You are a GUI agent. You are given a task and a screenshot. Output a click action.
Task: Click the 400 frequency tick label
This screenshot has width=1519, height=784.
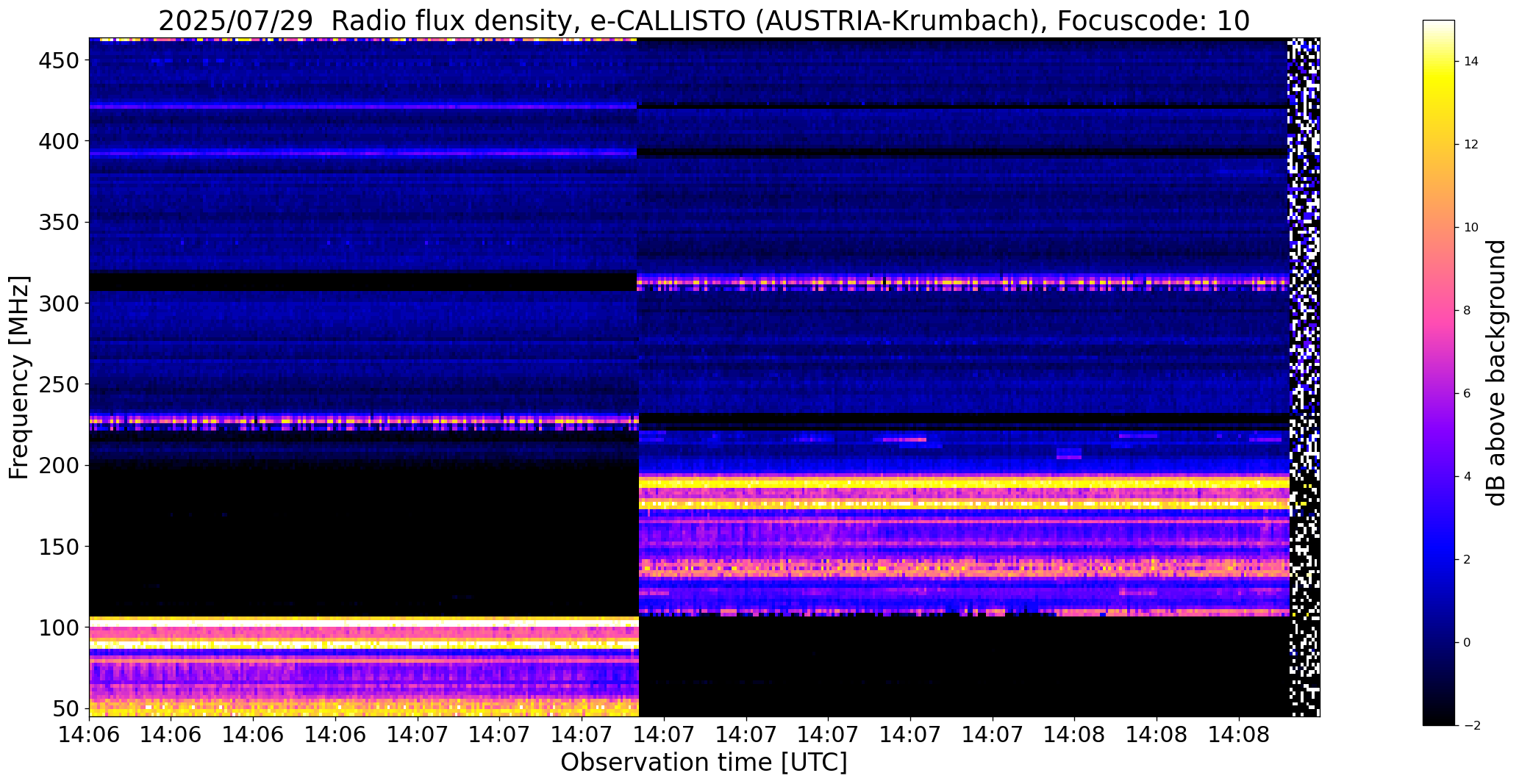point(59,141)
